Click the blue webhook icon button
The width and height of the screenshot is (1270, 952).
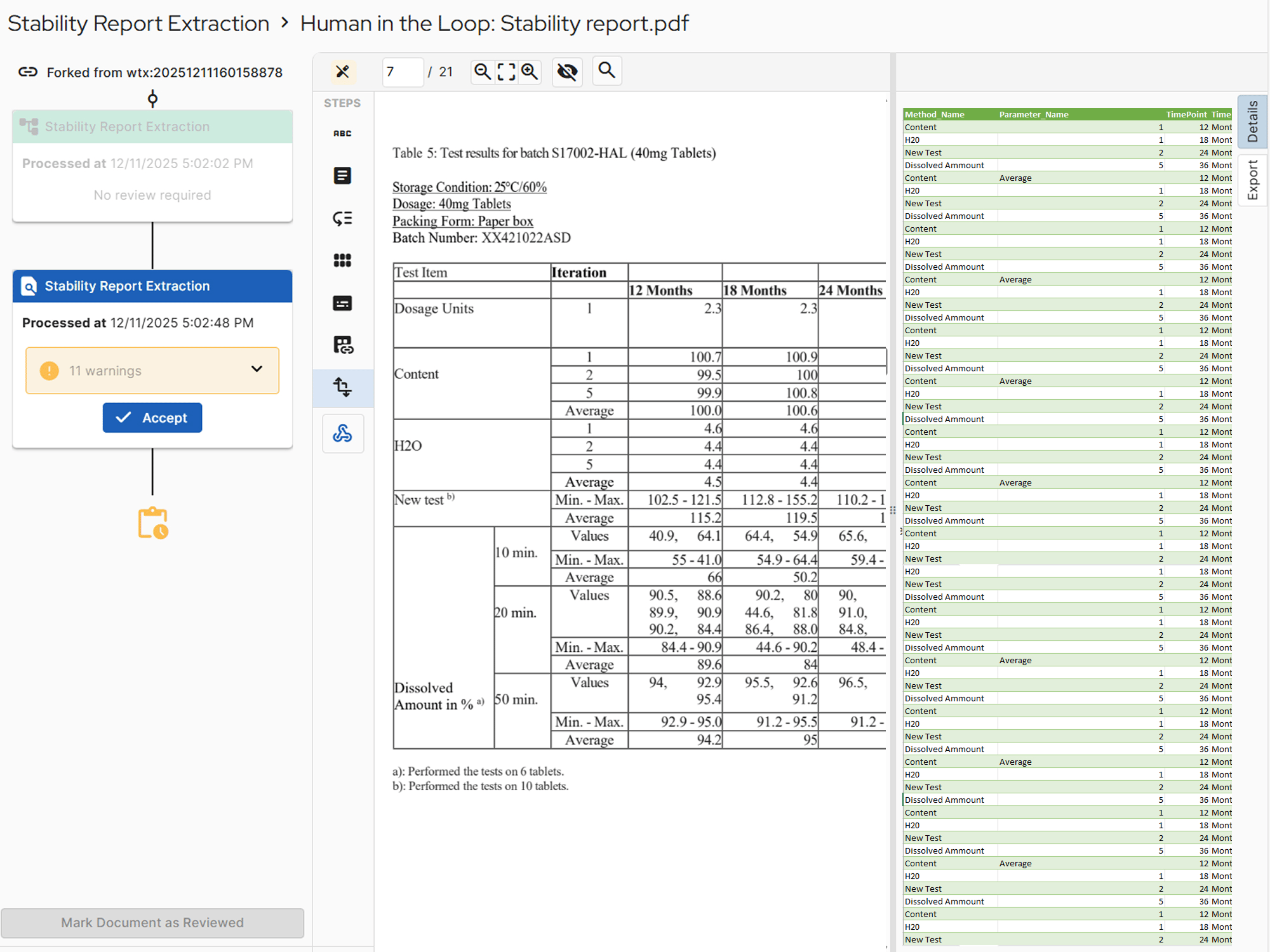(343, 433)
